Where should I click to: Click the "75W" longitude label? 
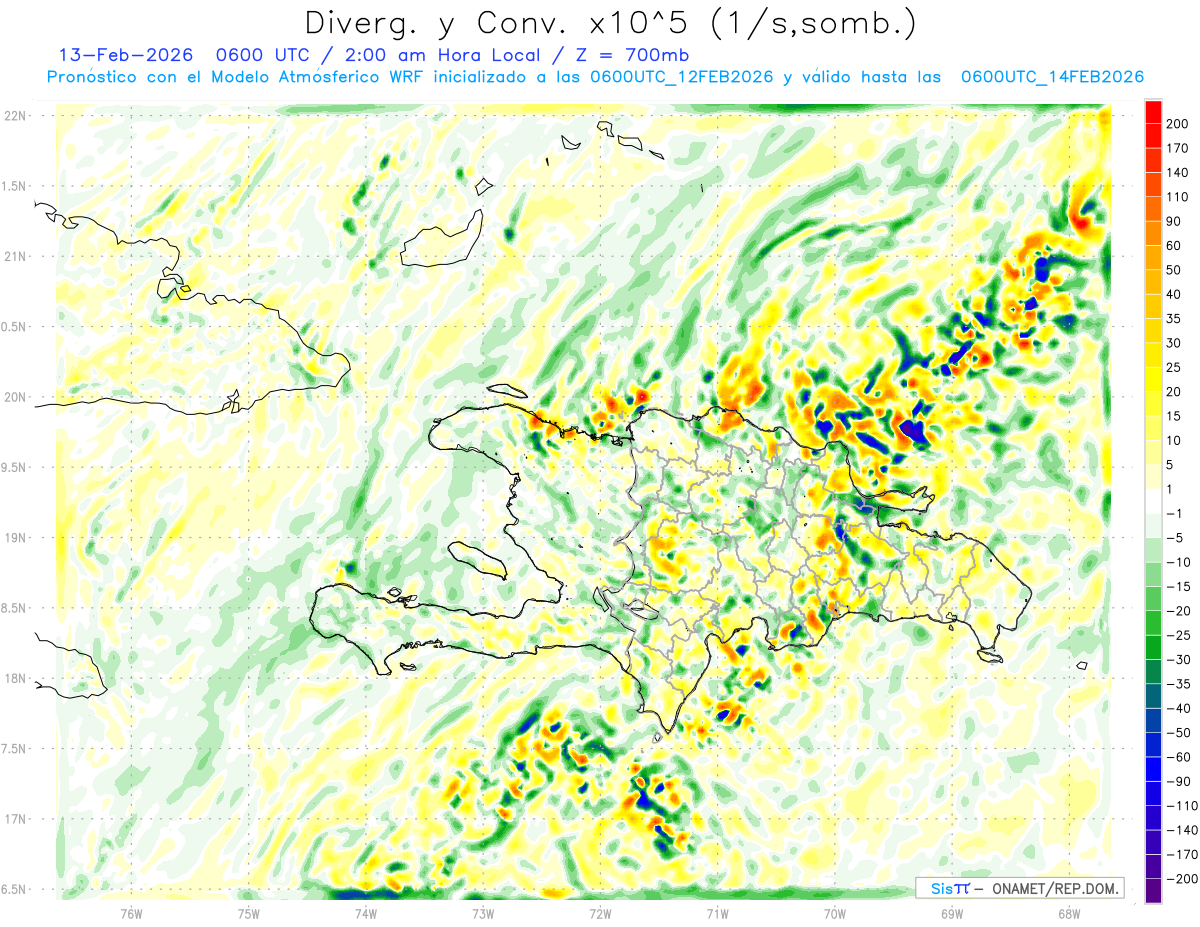[x=249, y=913]
